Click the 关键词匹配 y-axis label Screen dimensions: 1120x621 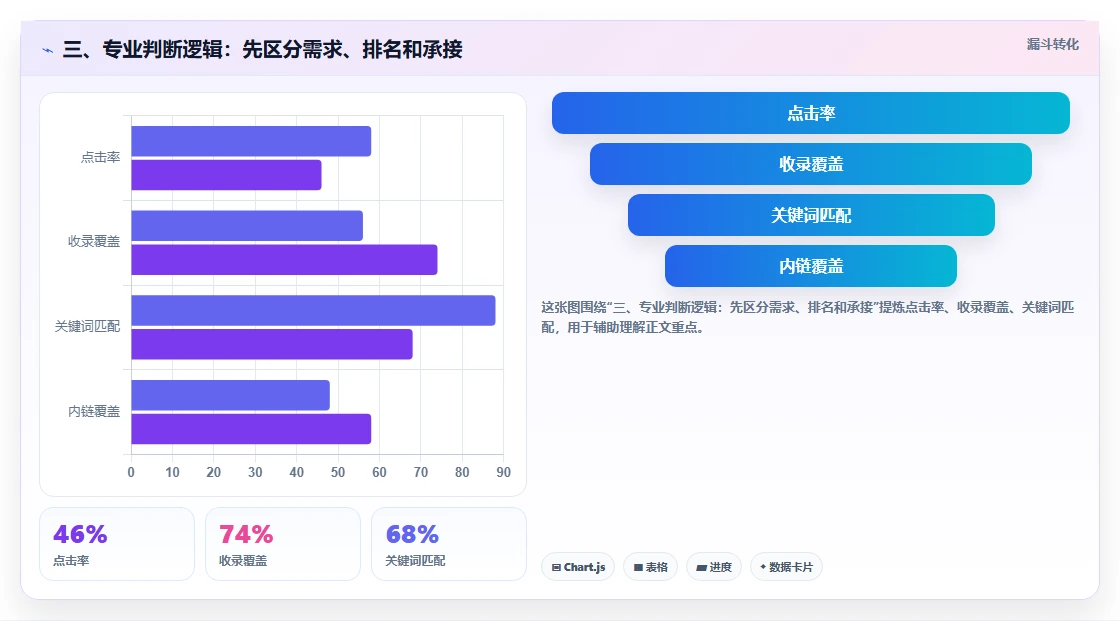tap(87, 327)
